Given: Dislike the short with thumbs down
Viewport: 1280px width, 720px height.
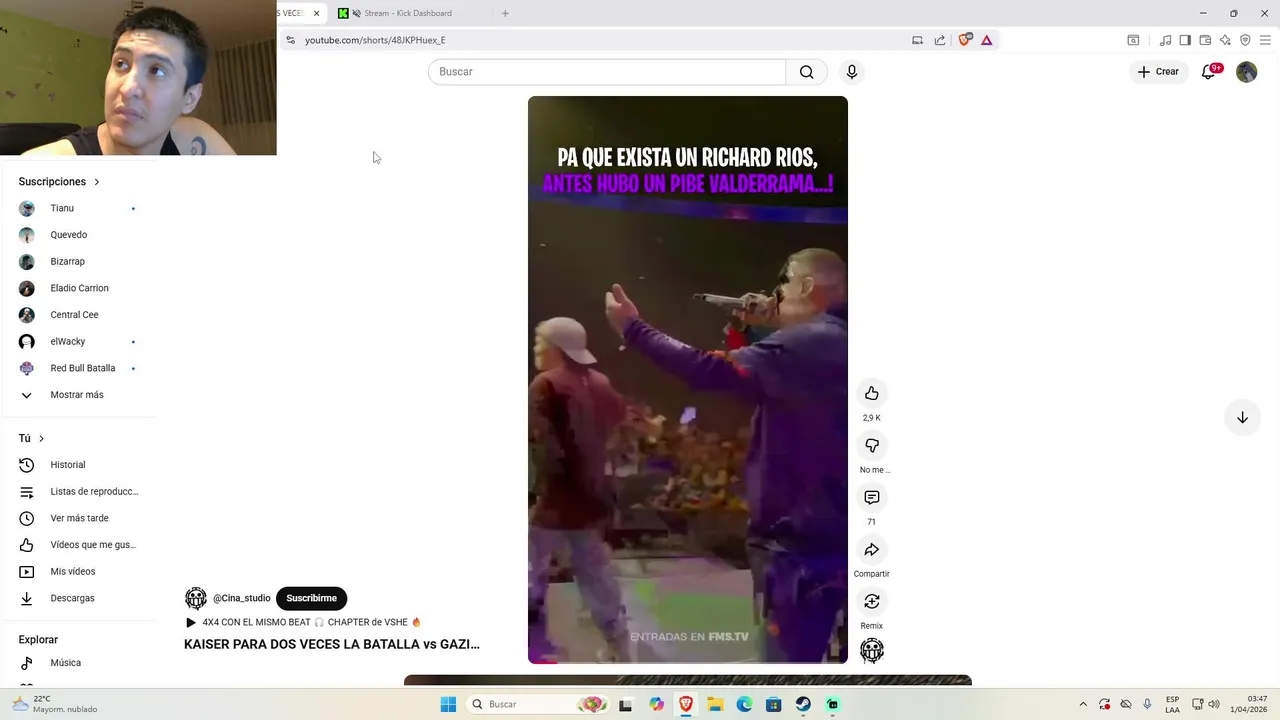Looking at the screenshot, I should tap(872, 446).
